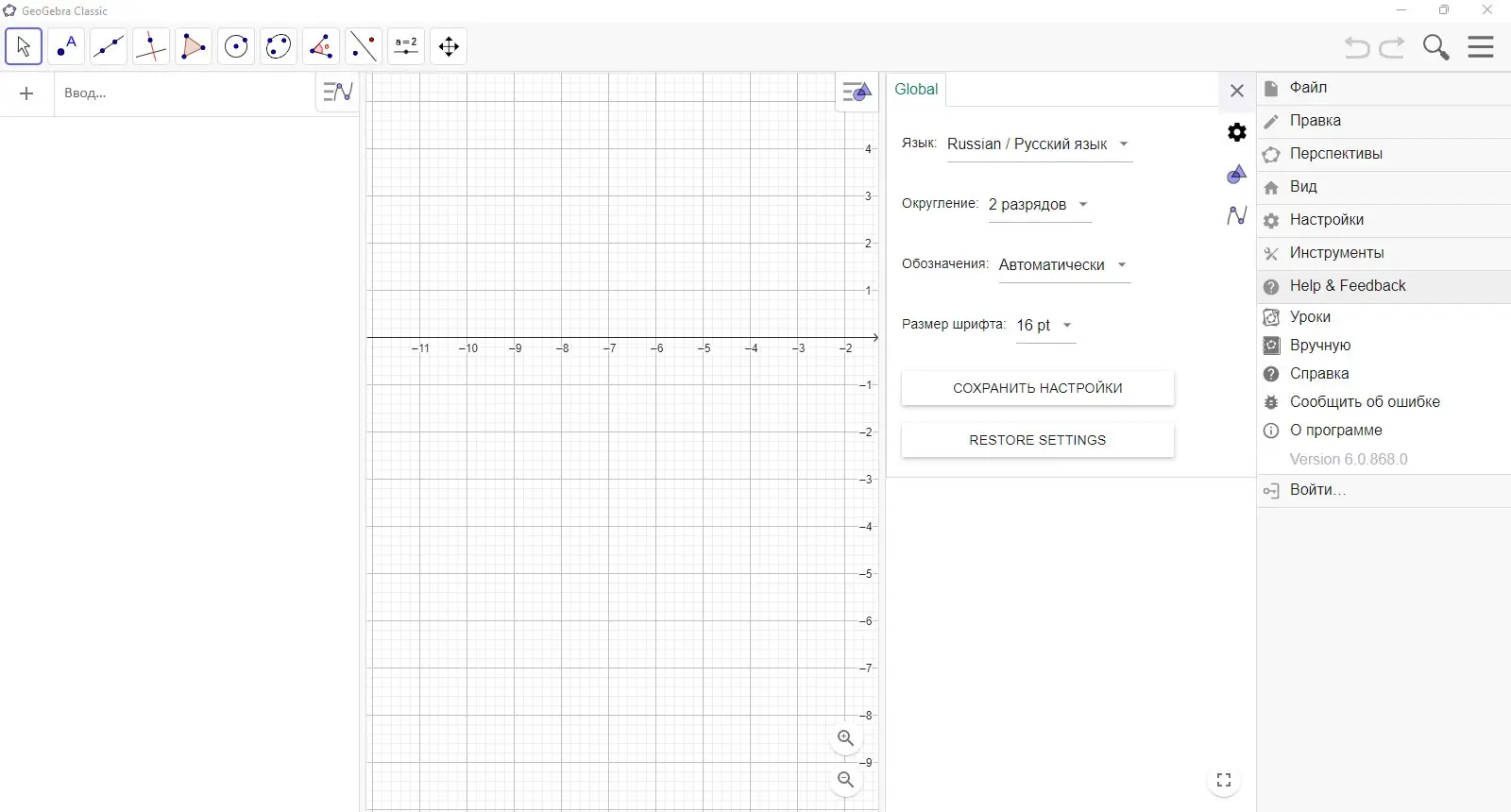Open Graphics settings icon in properties
Viewport: 1511px width, 812px height.
coord(1237,175)
